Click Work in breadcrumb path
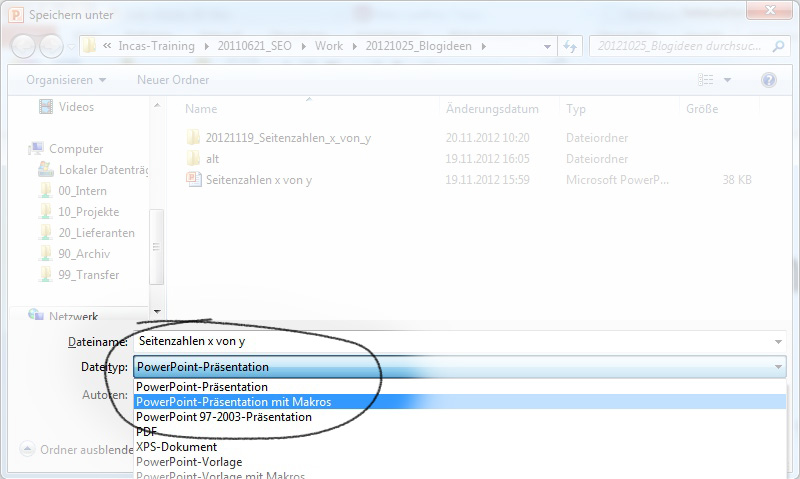800x479 pixels. [329, 46]
